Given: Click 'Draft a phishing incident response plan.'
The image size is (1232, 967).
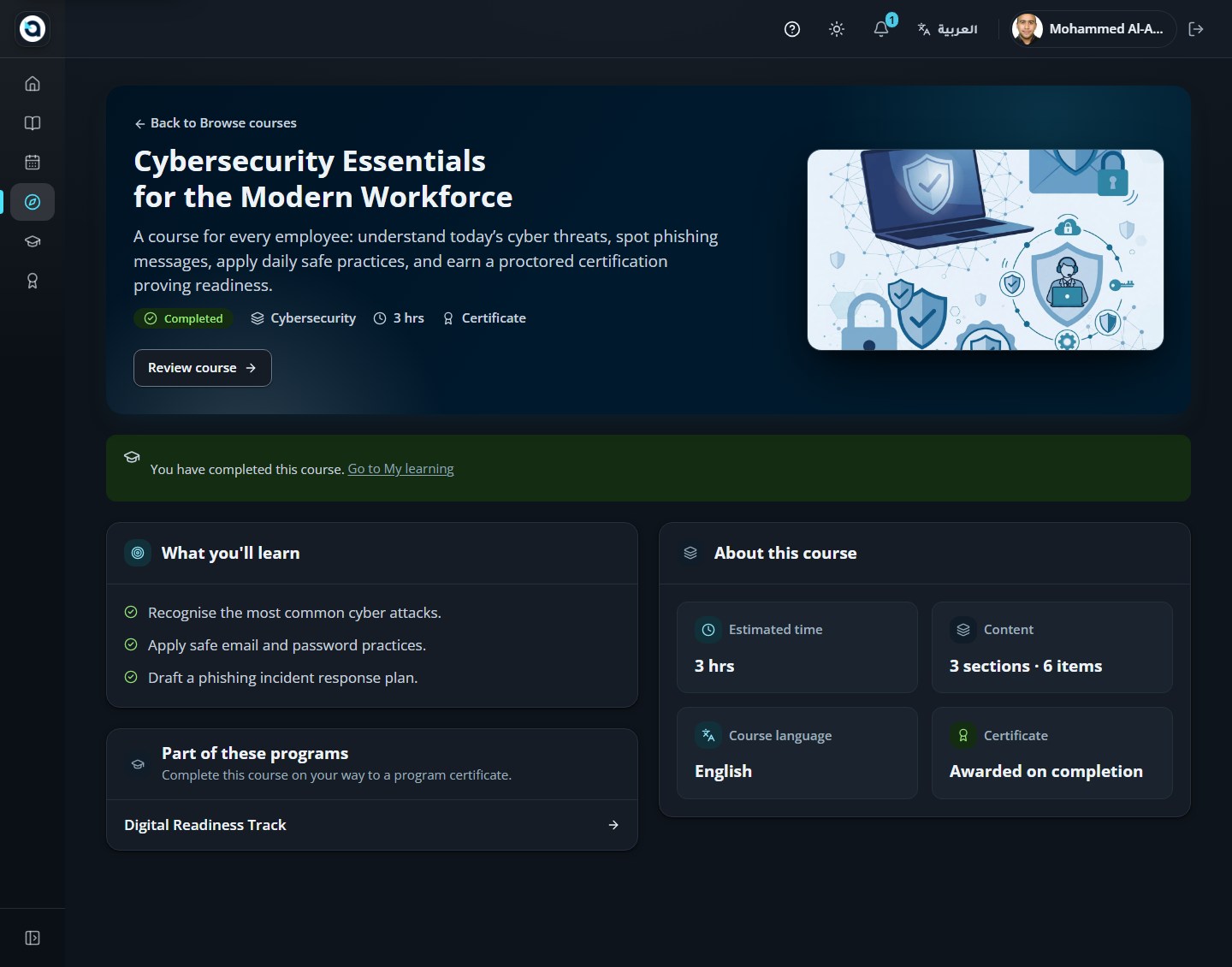Looking at the screenshot, I should tap(283, 678).
